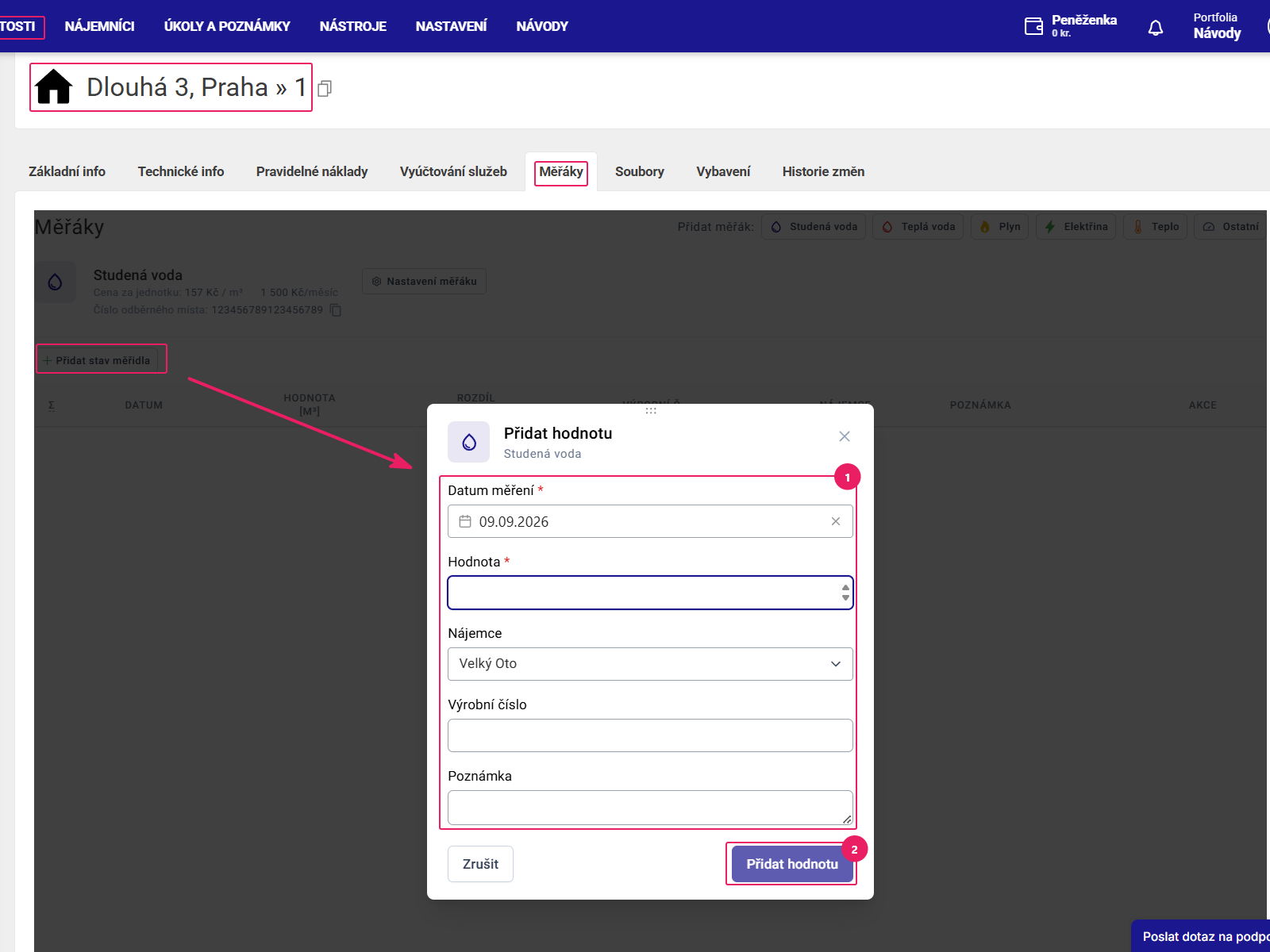Image resolution: width=1270 pixels, height=952 pixels.
Task: Open the Historie změn tab
Action: click(823, 171)
